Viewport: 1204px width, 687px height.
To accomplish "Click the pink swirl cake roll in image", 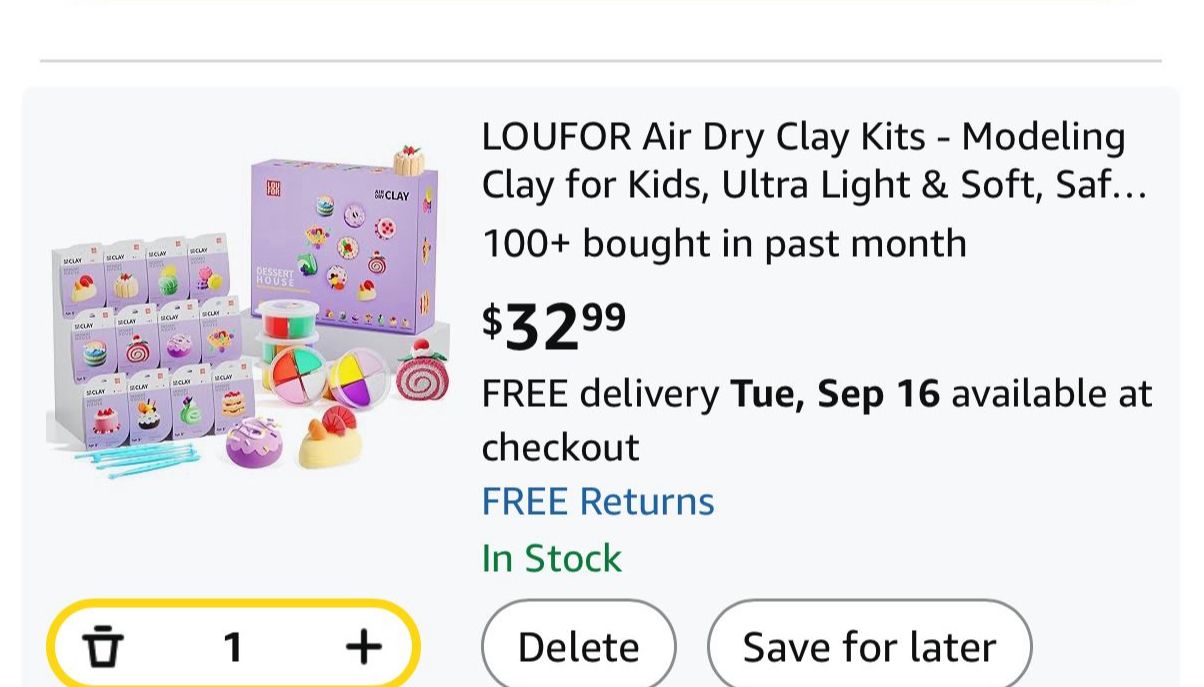I will click(x=422, y=375).
